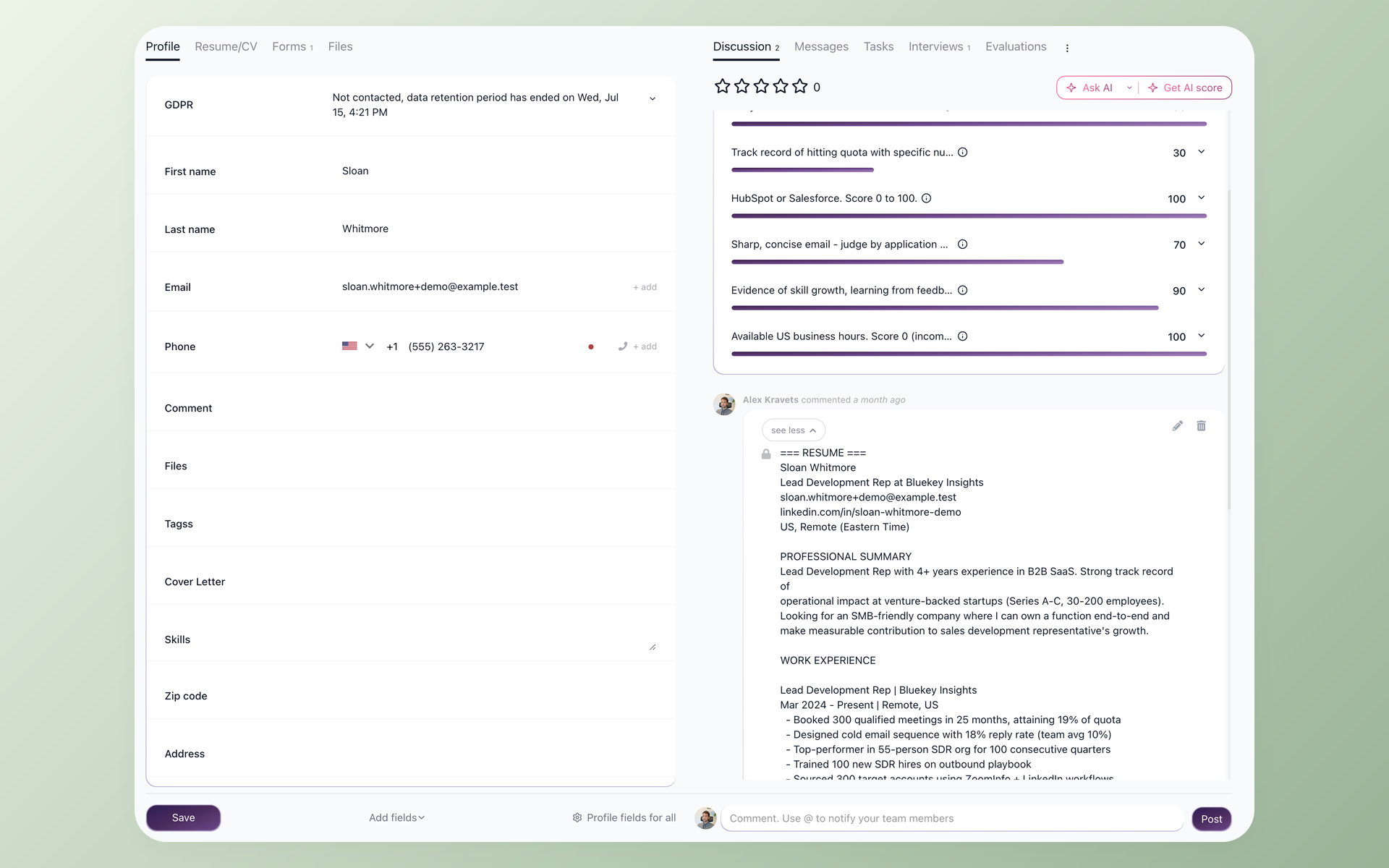This screenshot has height=868, width=1389.
Task: Click the Skills text area
Action: (x=495, y=639)
